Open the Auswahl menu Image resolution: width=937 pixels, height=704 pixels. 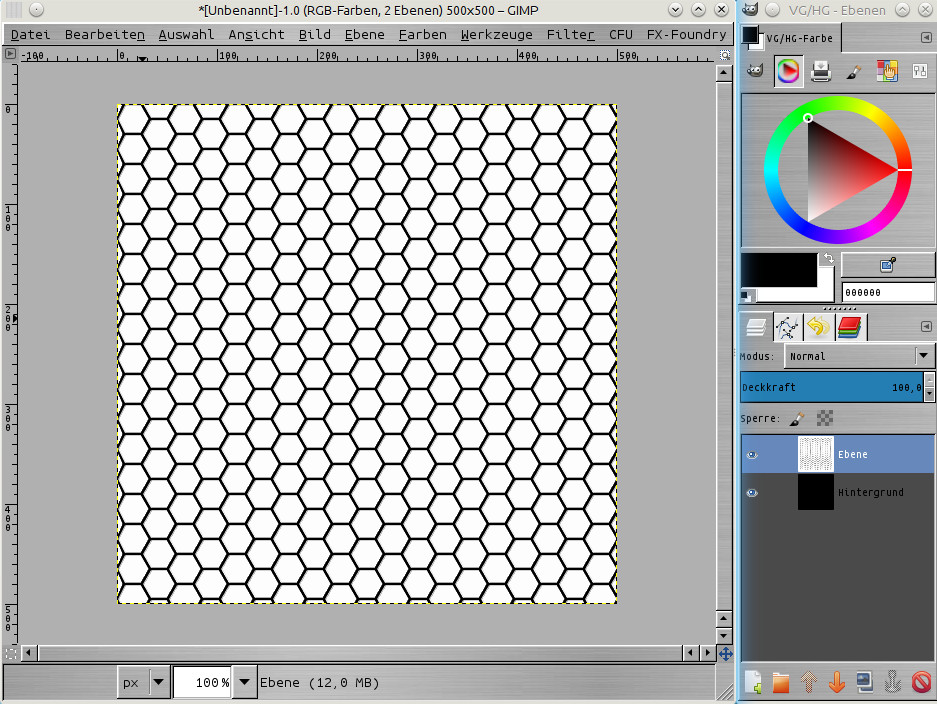pos(186,35)
